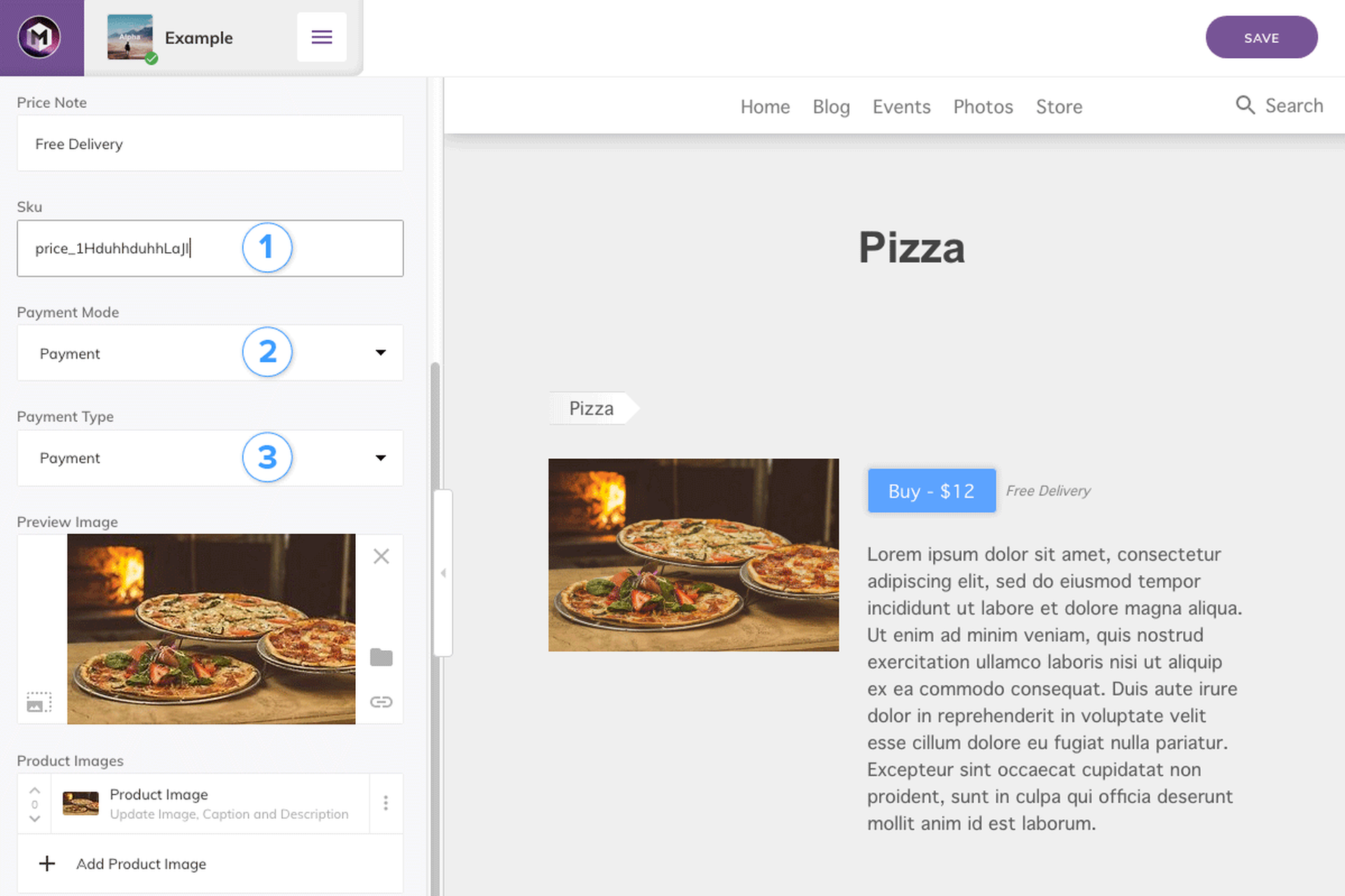The width and height of the screenshot is (1345, 896).
Task: Click the Buy - $12 button
Action: pyautogui.click(x=932, y=490)
